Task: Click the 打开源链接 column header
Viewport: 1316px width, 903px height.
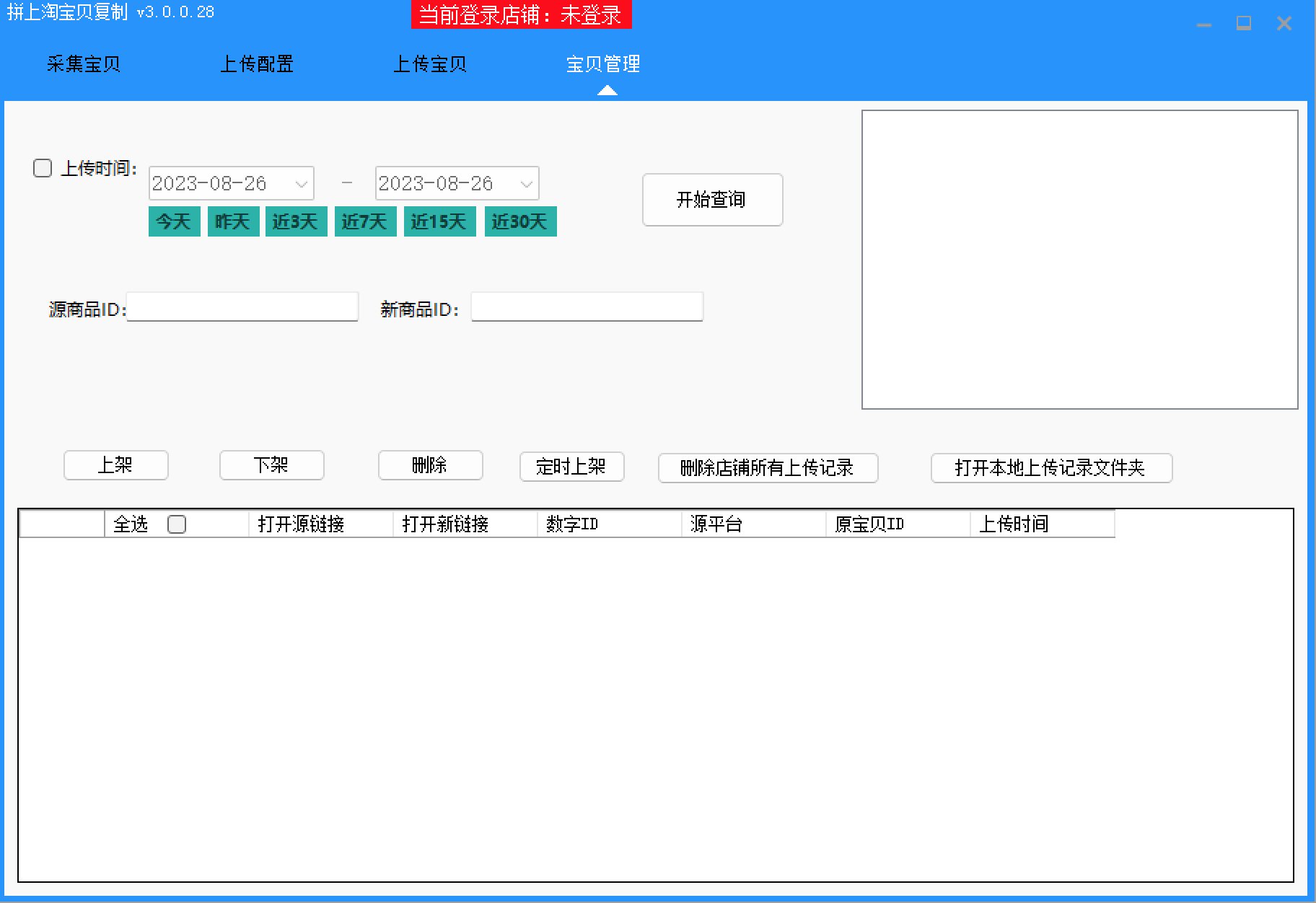Action: coord(321,524)
